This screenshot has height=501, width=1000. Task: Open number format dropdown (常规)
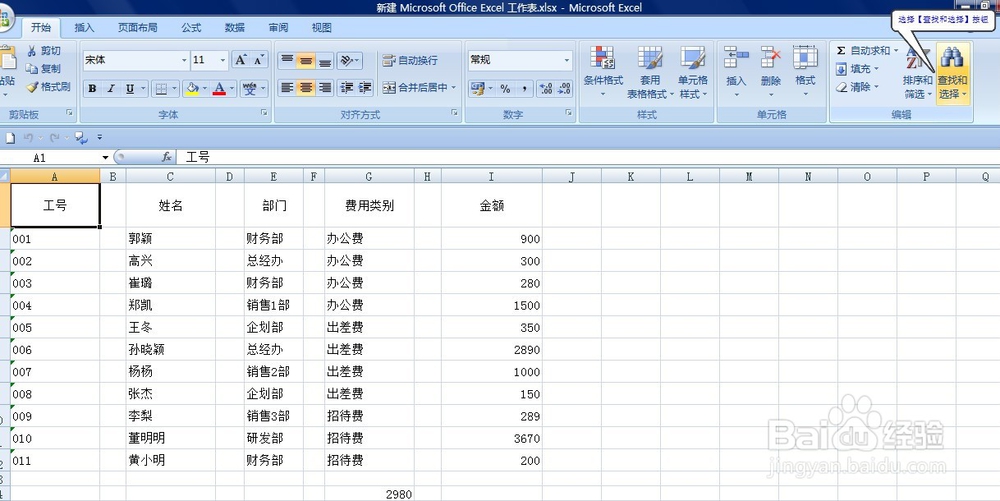(x=567, y=60)
